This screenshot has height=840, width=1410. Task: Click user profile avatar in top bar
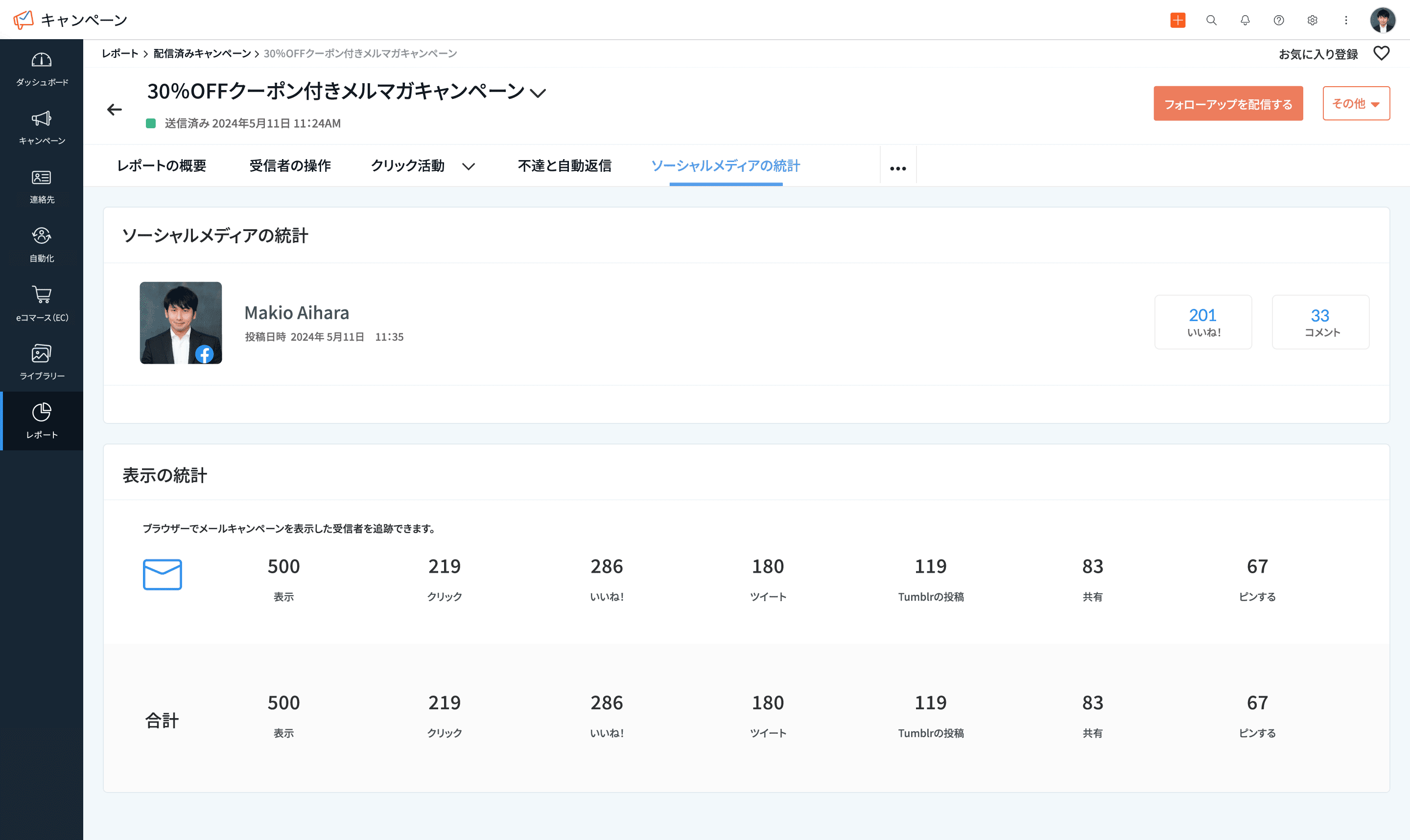1383,21
